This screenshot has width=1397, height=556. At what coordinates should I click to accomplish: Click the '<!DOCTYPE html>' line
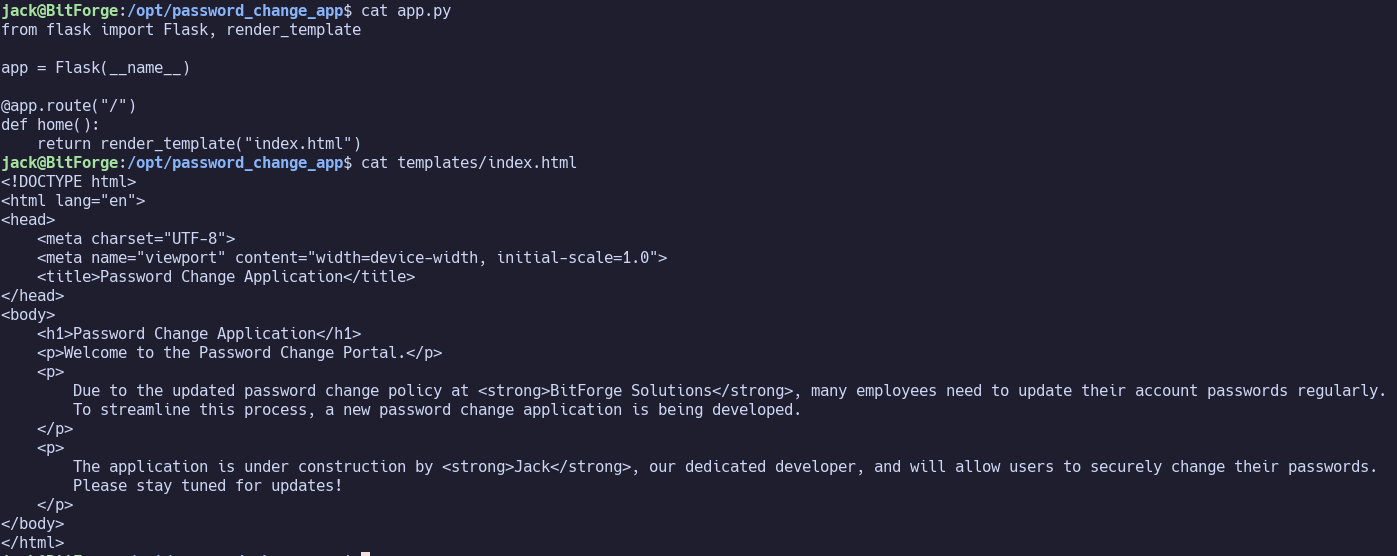coord(69,182)
